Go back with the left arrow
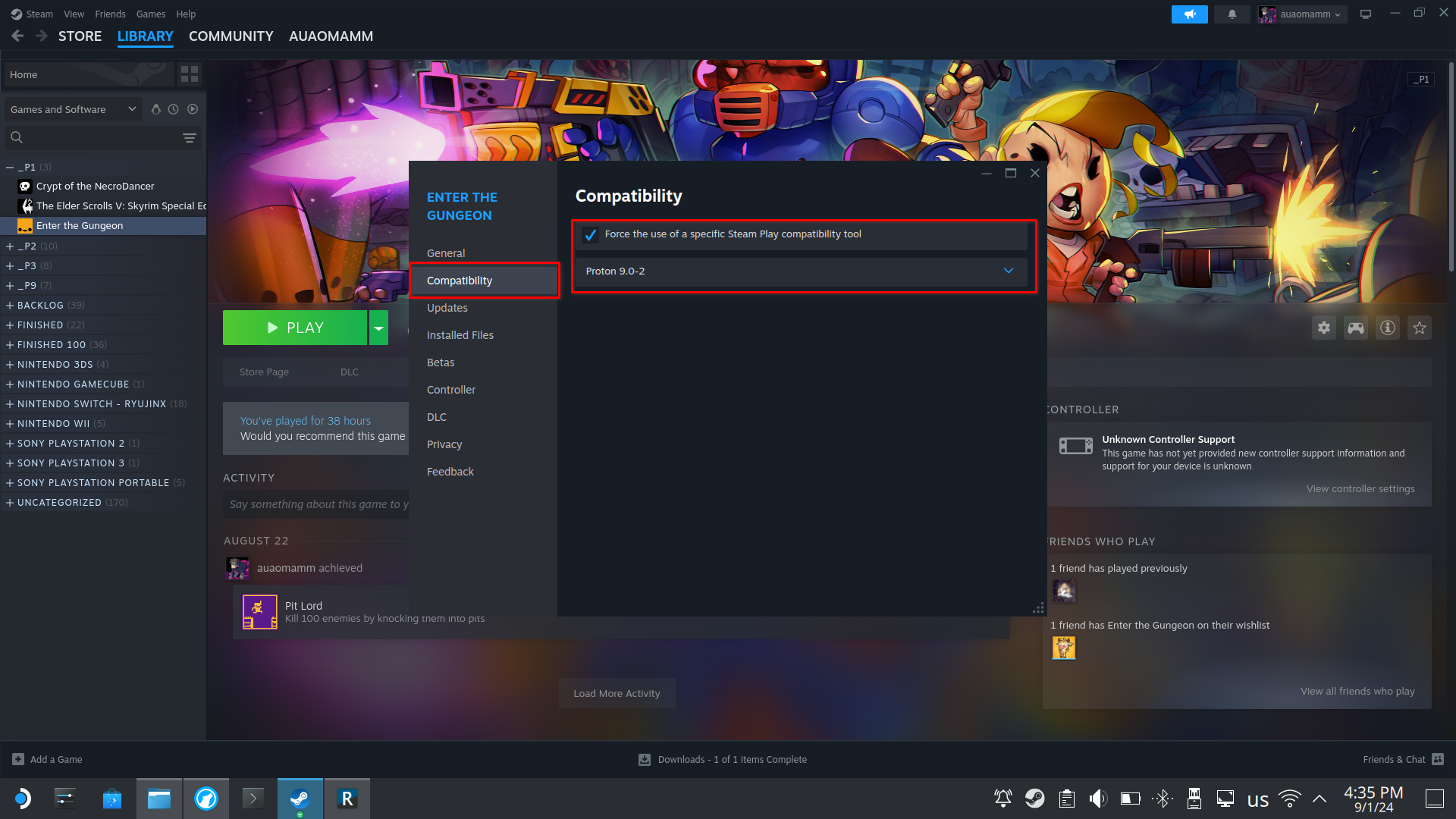Screen dimensions: 1456x819 17,36
